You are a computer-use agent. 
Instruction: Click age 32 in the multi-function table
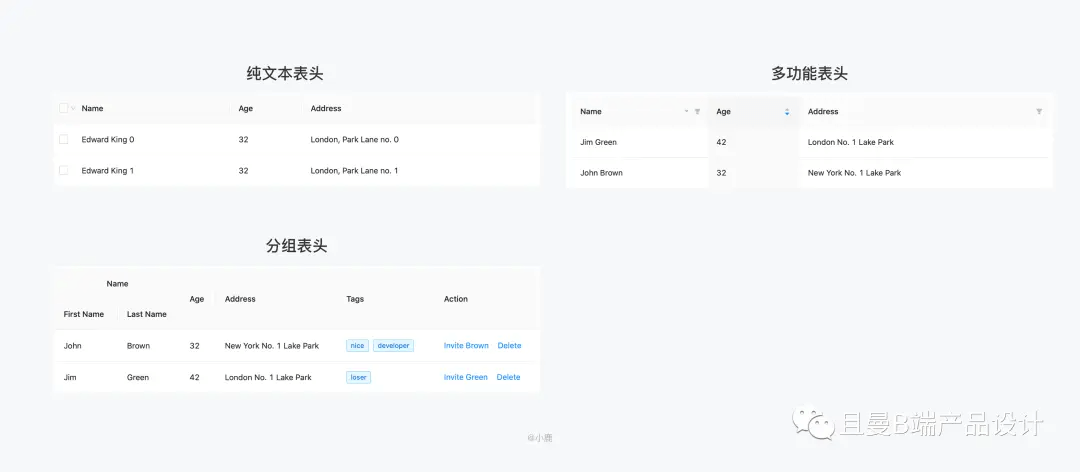[x=721, y=173]
